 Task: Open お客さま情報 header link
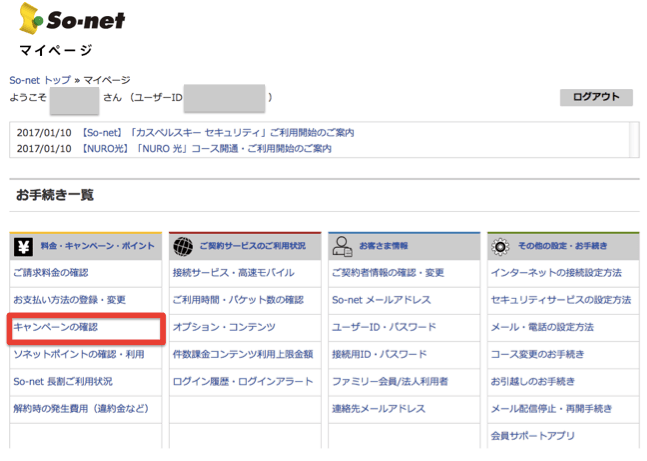tap(383, 246)
